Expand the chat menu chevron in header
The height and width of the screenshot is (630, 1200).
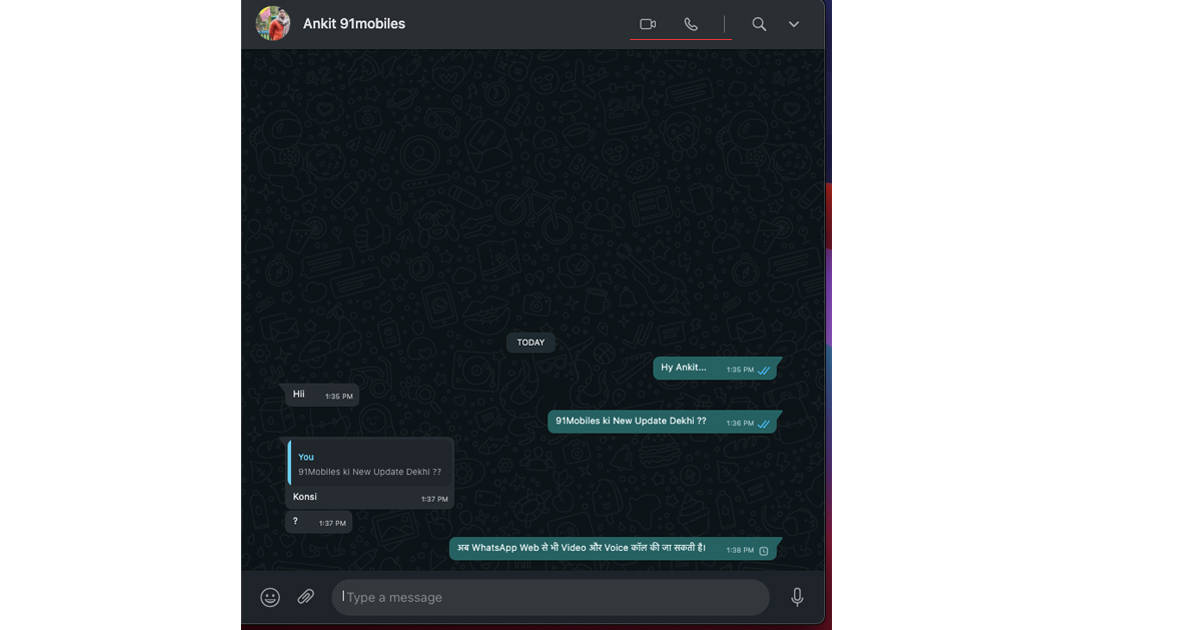point(794,24)
